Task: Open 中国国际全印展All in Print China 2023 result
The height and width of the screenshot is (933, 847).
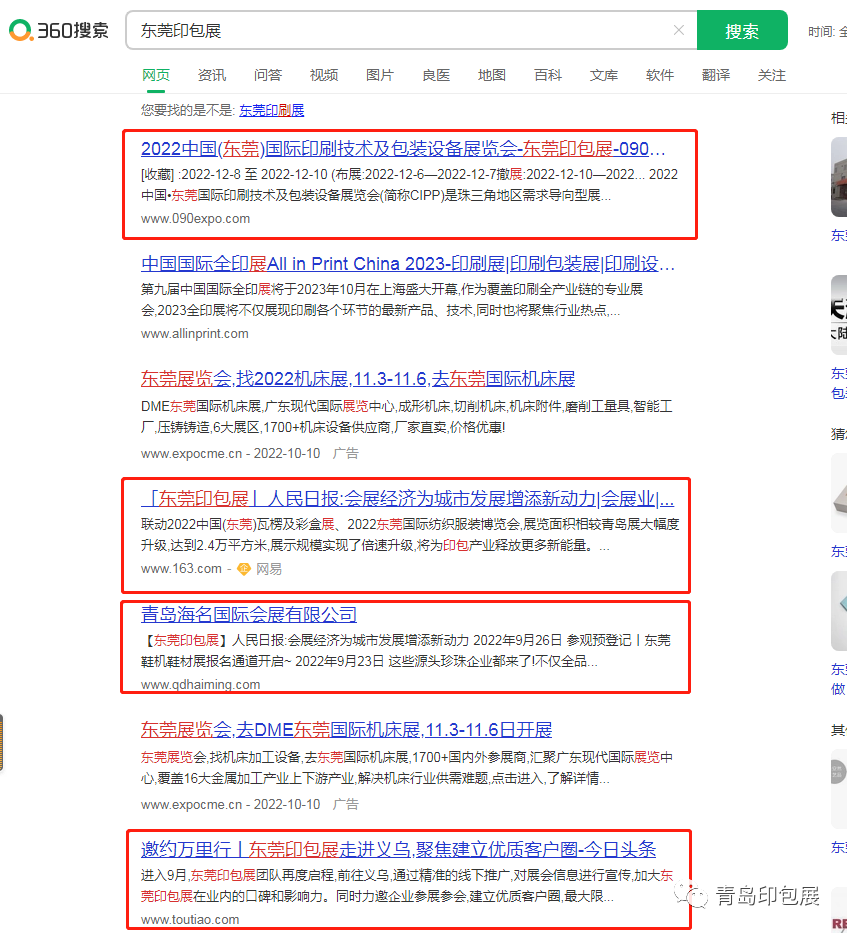Action: [408, 264]
